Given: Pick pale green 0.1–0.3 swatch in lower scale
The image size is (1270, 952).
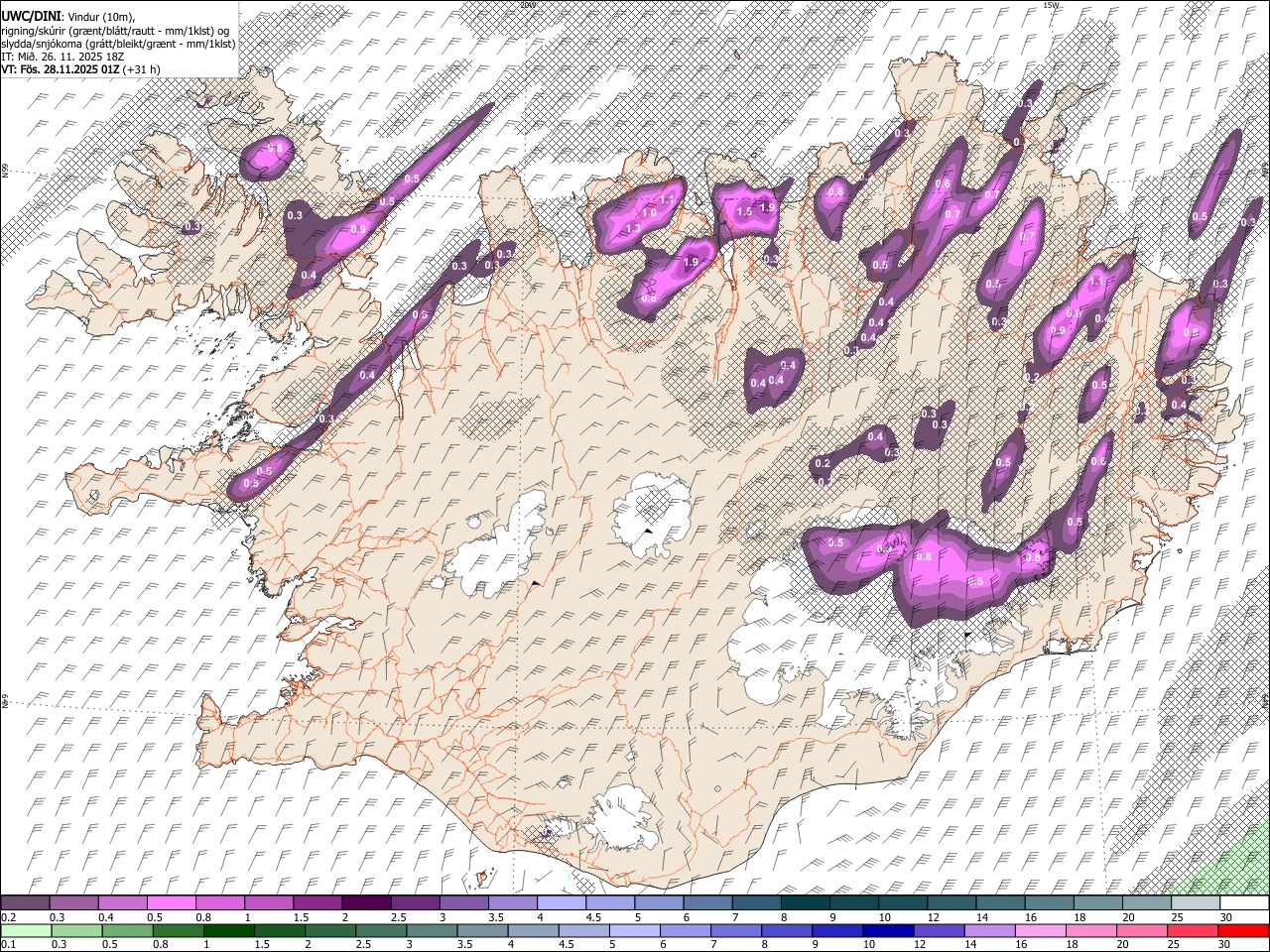Looking at the screenshot, I should point(25,931).
